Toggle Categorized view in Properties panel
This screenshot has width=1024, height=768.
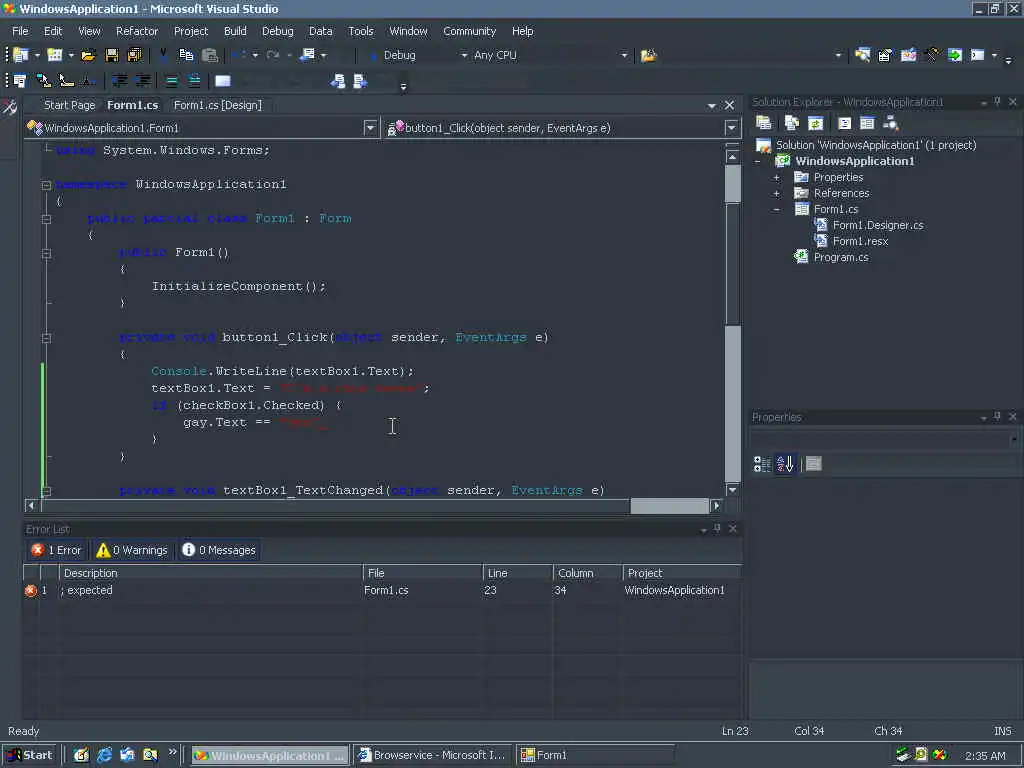coord(762,464)
